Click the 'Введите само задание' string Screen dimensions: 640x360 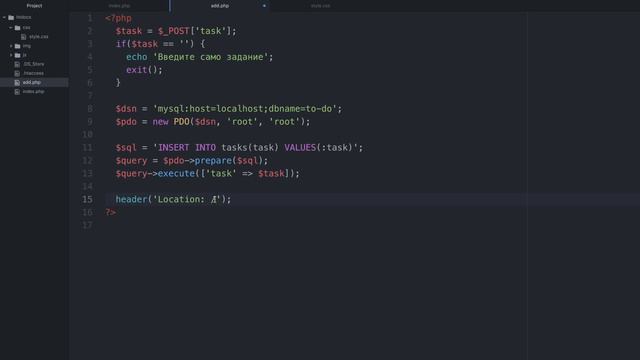click(211, 57)
